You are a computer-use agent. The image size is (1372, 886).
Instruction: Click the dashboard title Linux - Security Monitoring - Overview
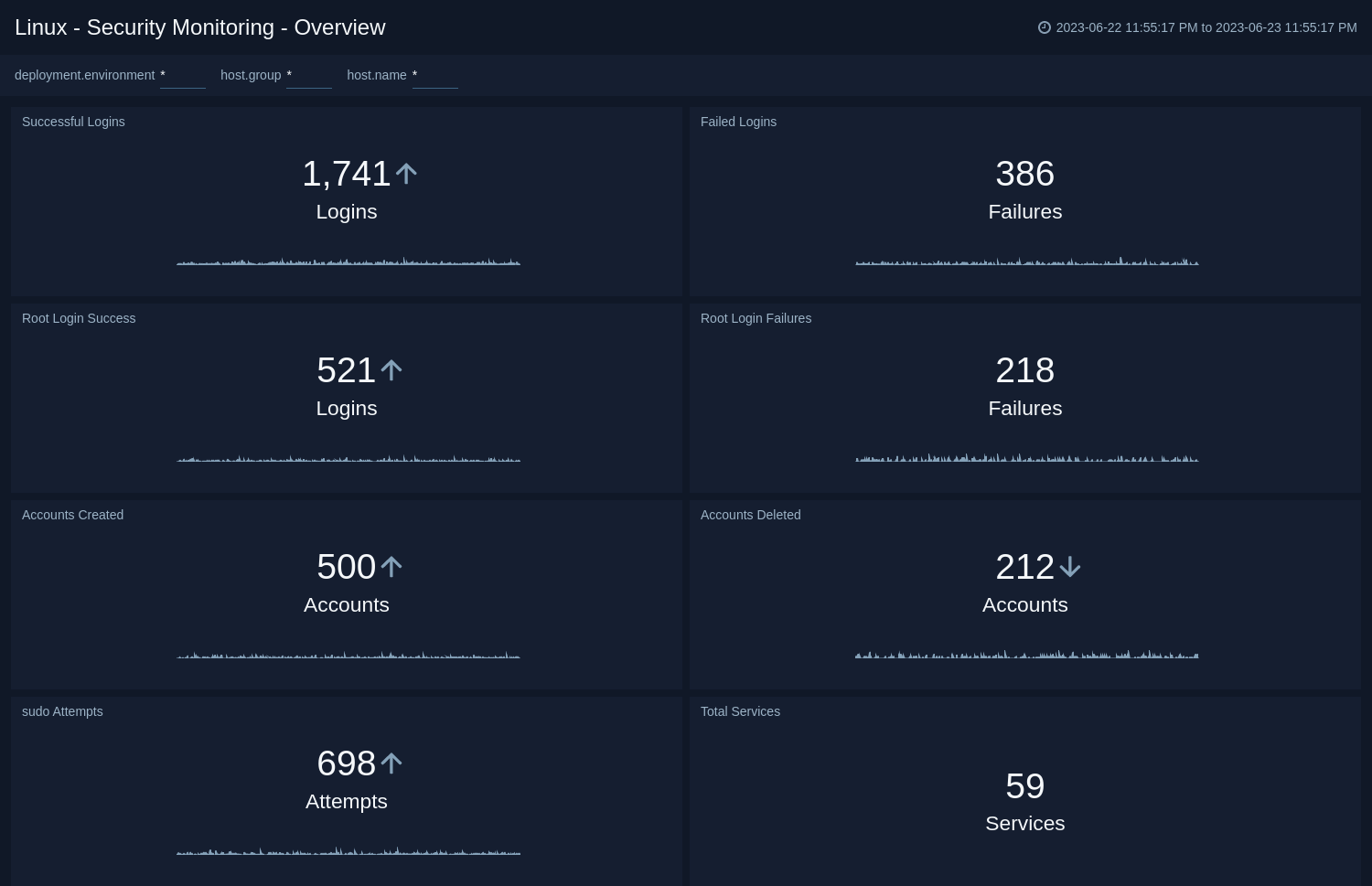click(x=200, y=27)
